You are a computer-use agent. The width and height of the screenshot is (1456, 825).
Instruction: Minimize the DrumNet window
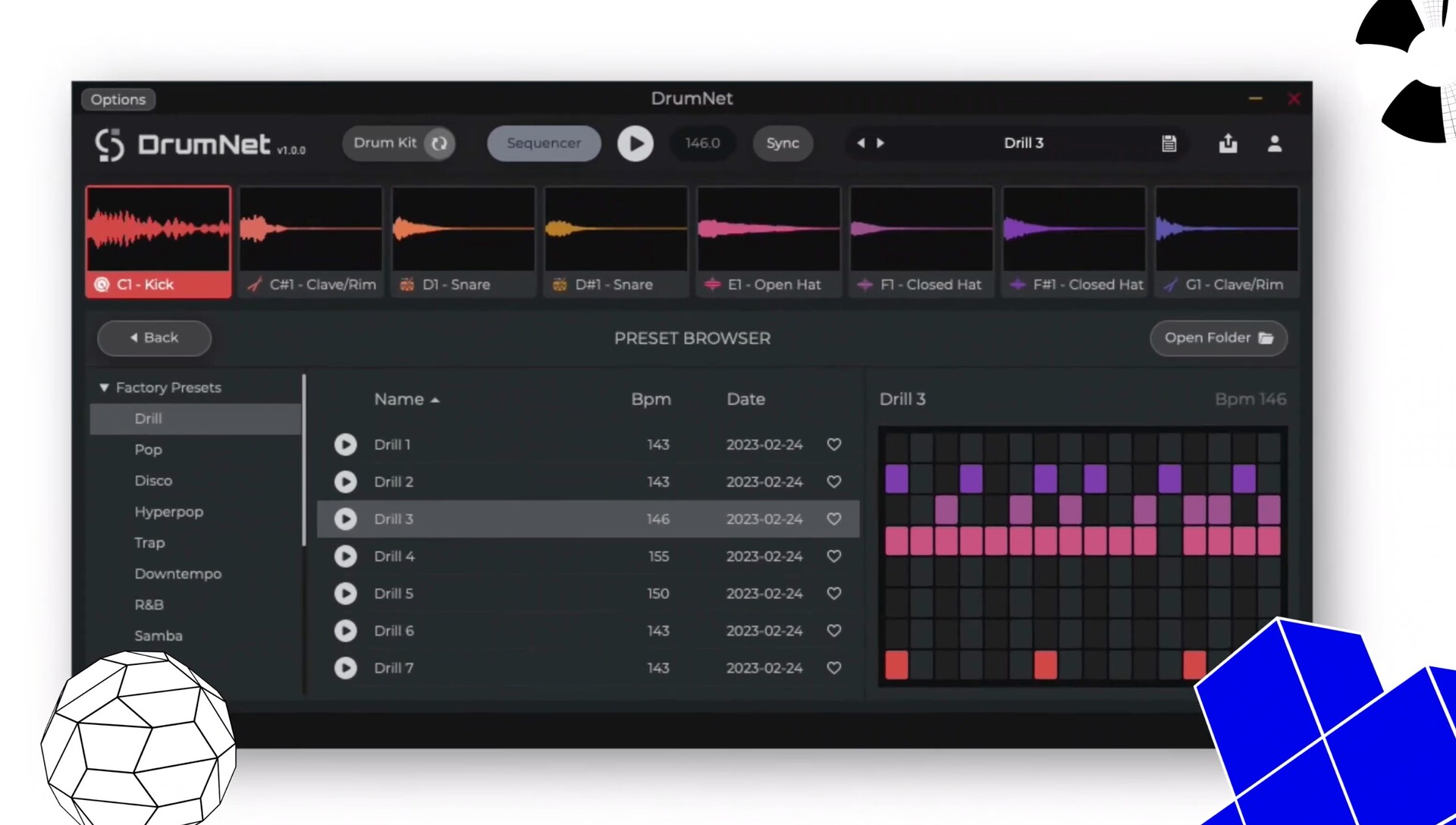[1256, 99]
